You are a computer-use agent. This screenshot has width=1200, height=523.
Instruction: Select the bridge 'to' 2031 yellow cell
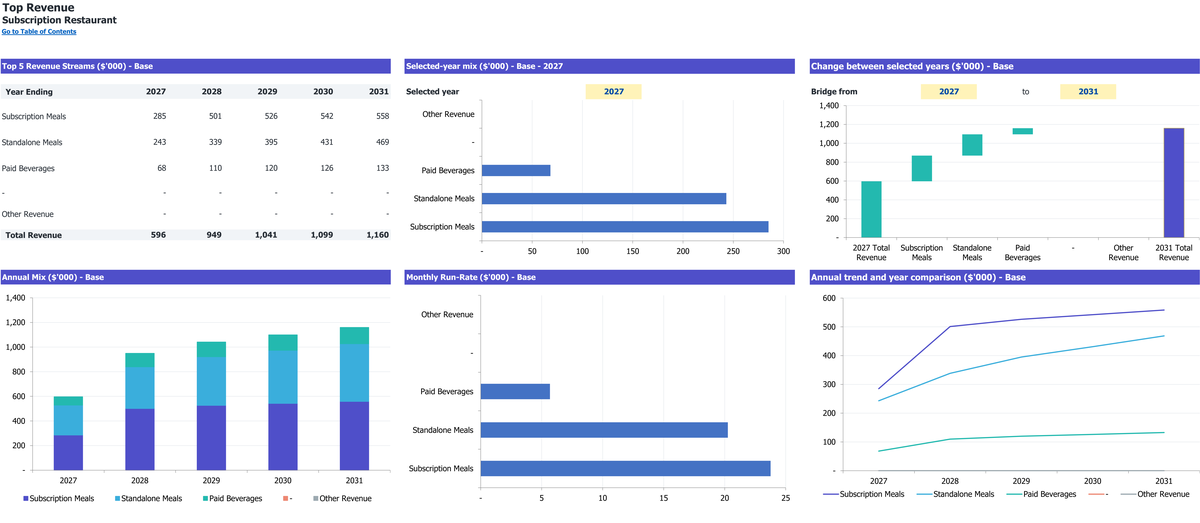(x=1088, y=91)
